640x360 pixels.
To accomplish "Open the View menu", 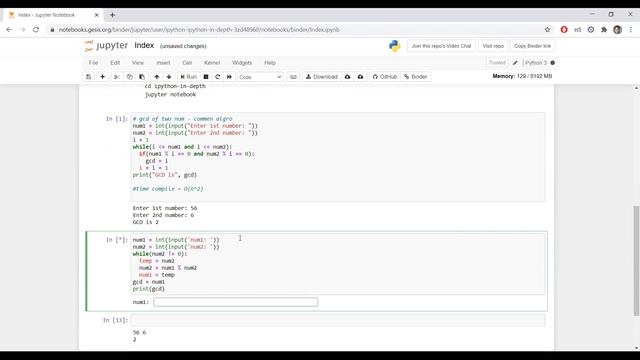I will pos(138,63).
